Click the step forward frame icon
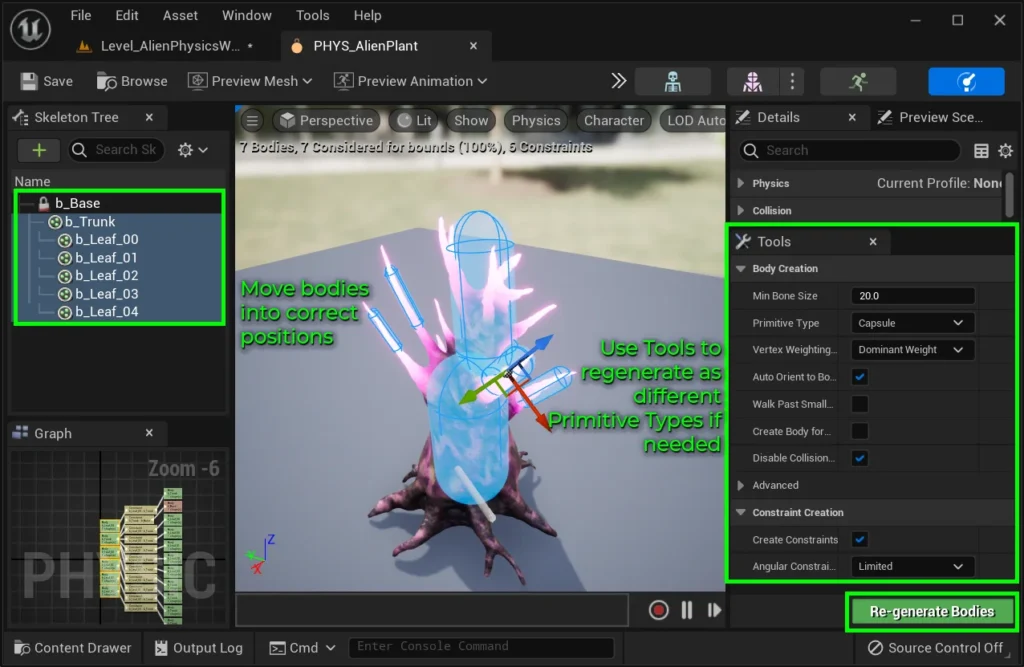The height and width of the screenshot is (667, 1024). pyautogui.click(x=714, y=610)
